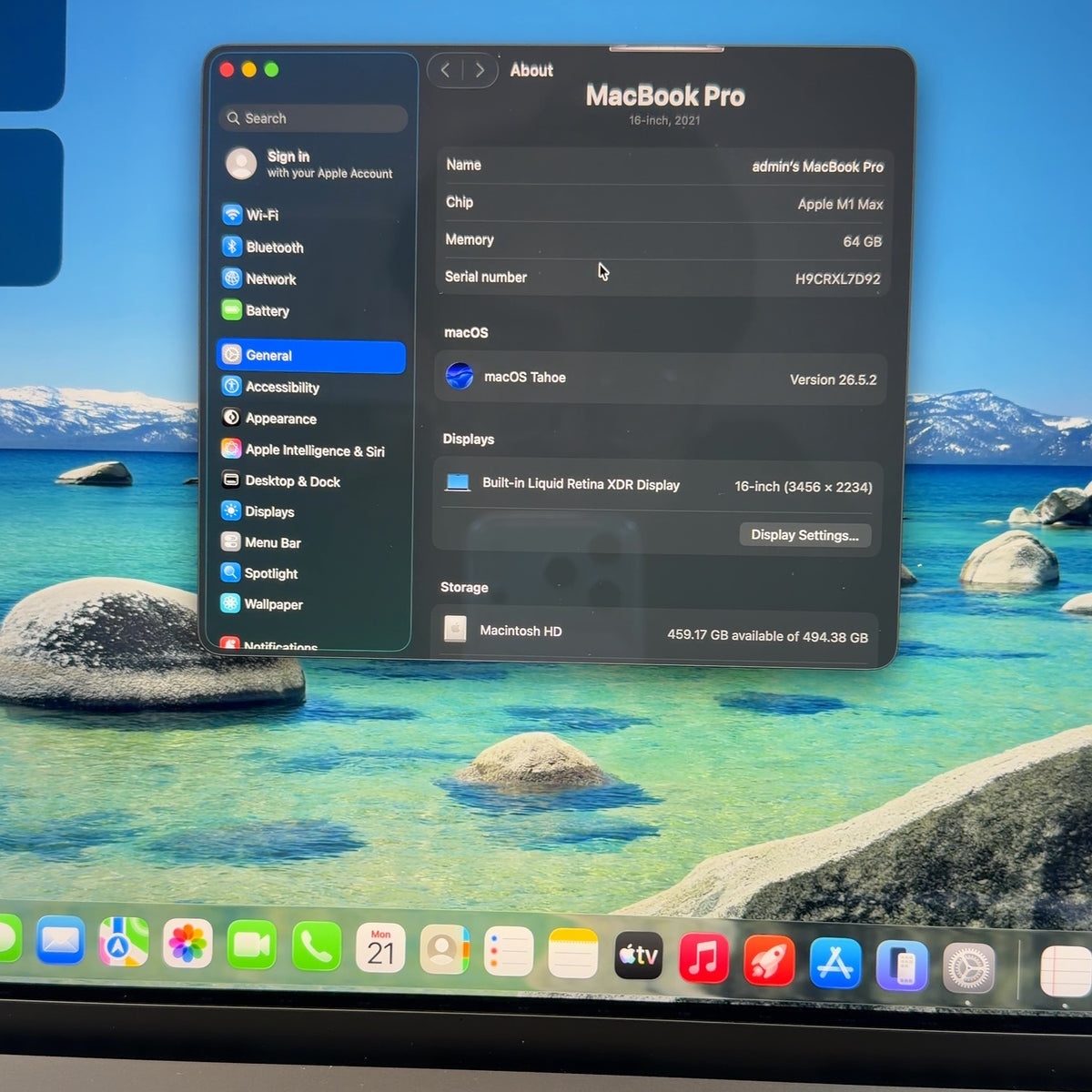Open Notes from the Dock

coord(573,955)
